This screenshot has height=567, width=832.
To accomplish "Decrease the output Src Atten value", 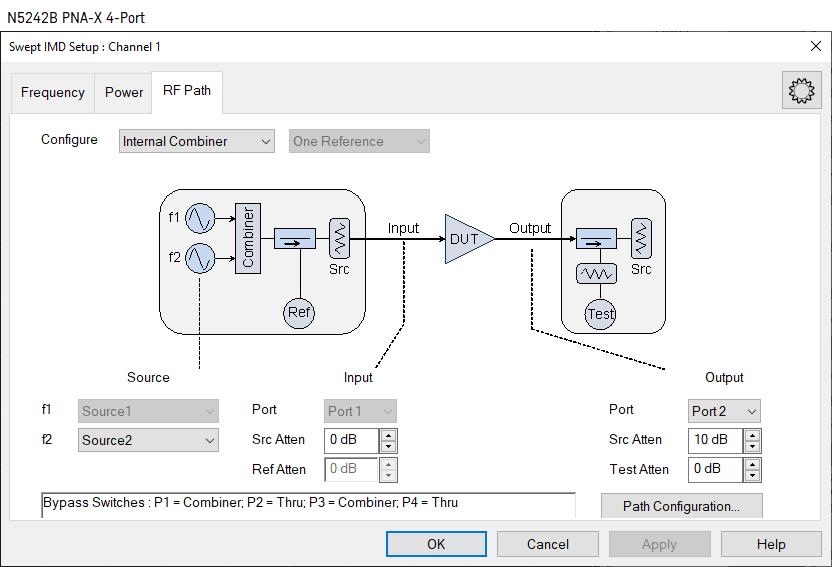I will [x=752, y=446].
